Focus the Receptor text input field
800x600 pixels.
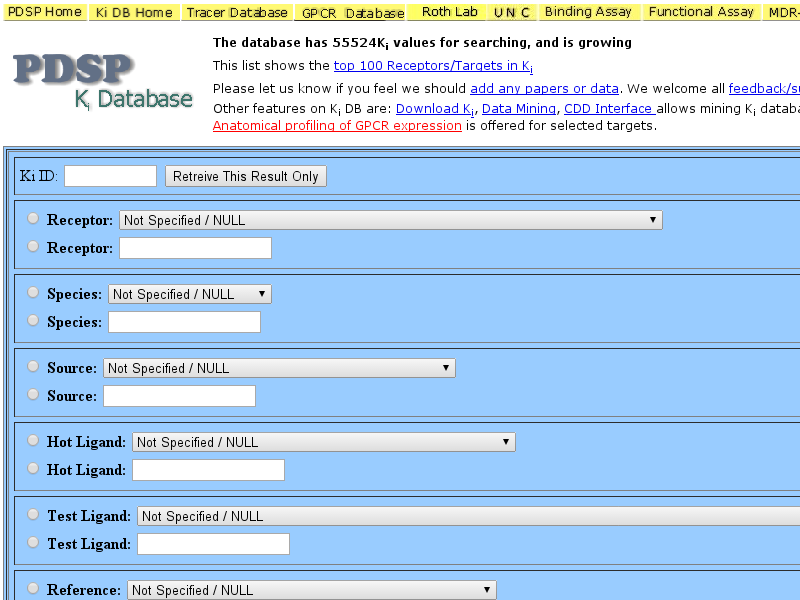[x=195, y=248]
